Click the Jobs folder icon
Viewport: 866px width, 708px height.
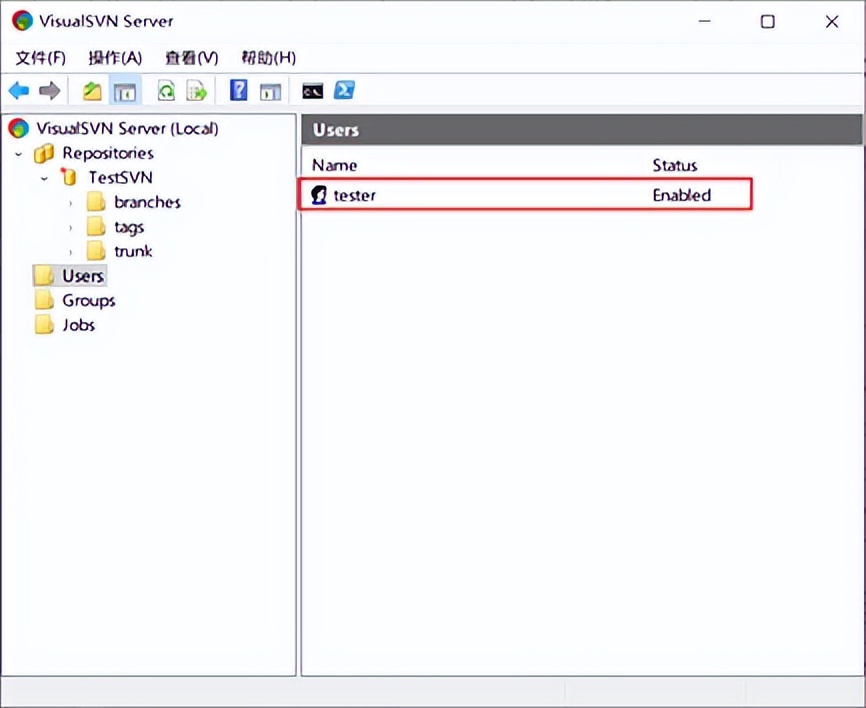pyautogui.click(x=44, y=324)
